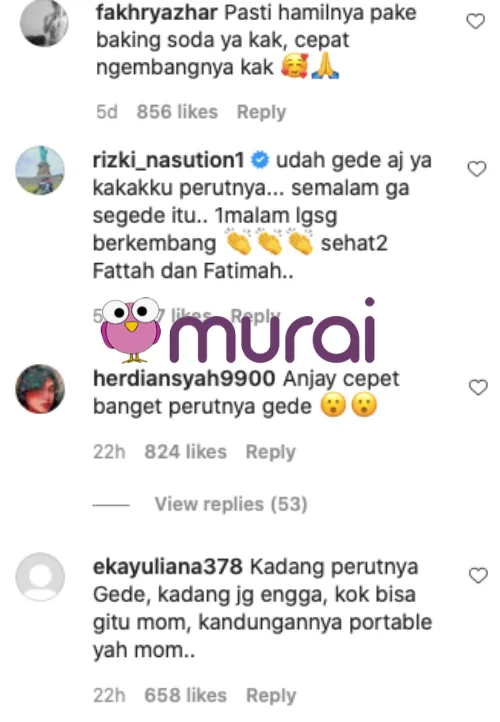Open fakhryazhar's profile picture
This screenshot has height=722, width=500.
point(44,22)
